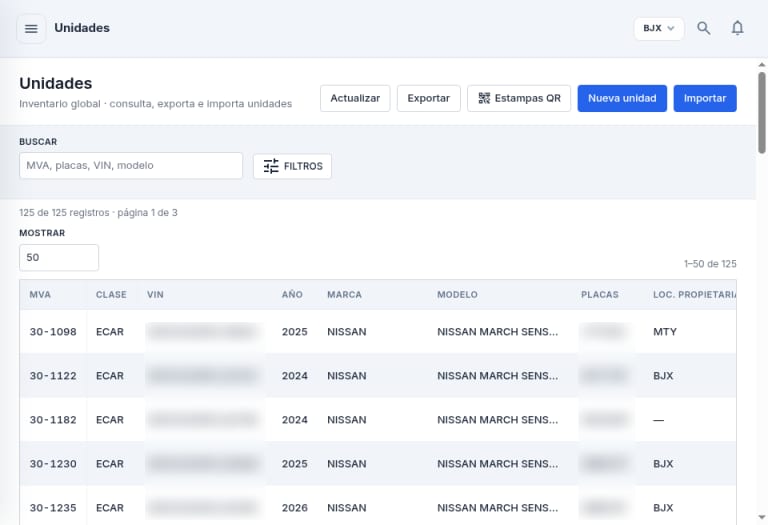Click LOC. PROPIETARIA column header
768x525 pixels.
point(694,295)
